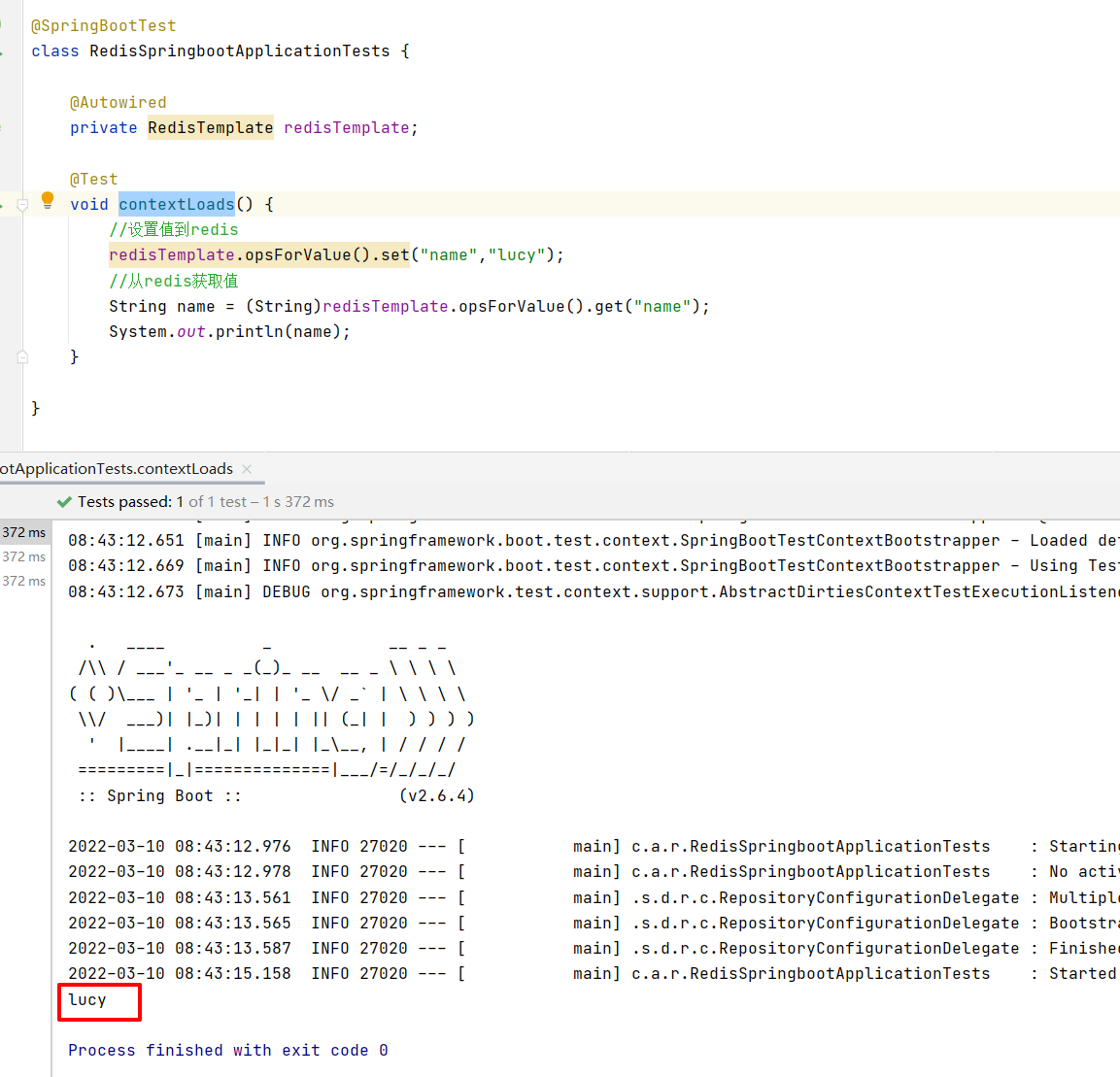The image size is (1120, 1077).
Task: Collapse the class body via its gutter fold control
Action: pos(22,50)
